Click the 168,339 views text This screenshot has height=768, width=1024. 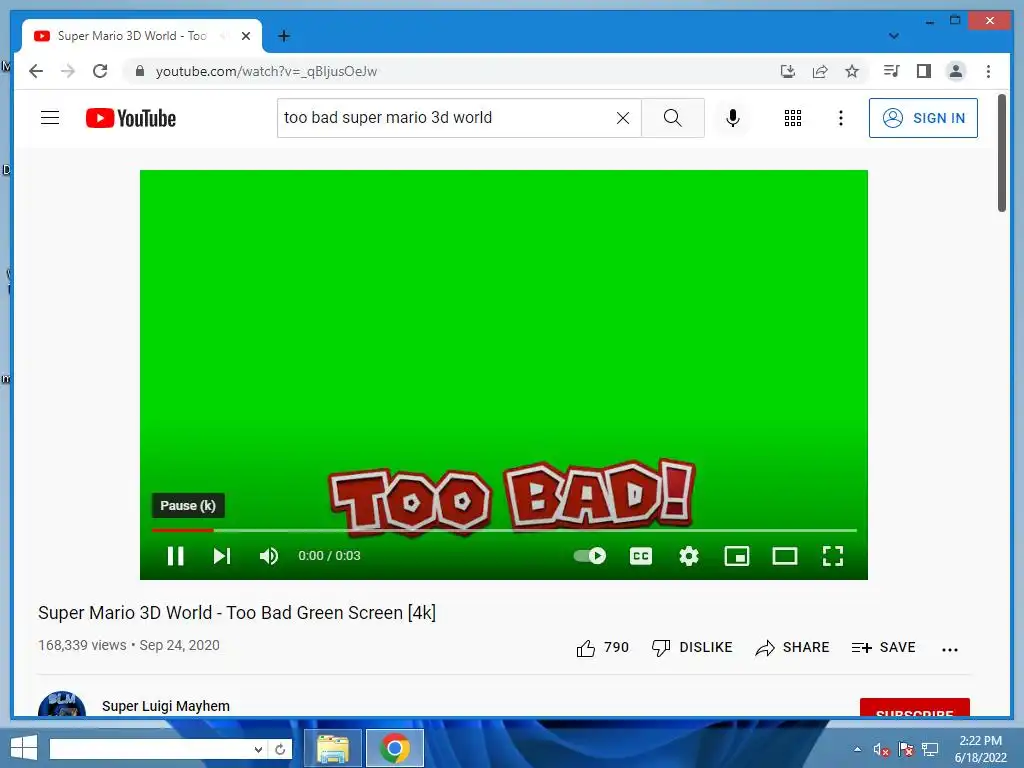tap(82, 645)
